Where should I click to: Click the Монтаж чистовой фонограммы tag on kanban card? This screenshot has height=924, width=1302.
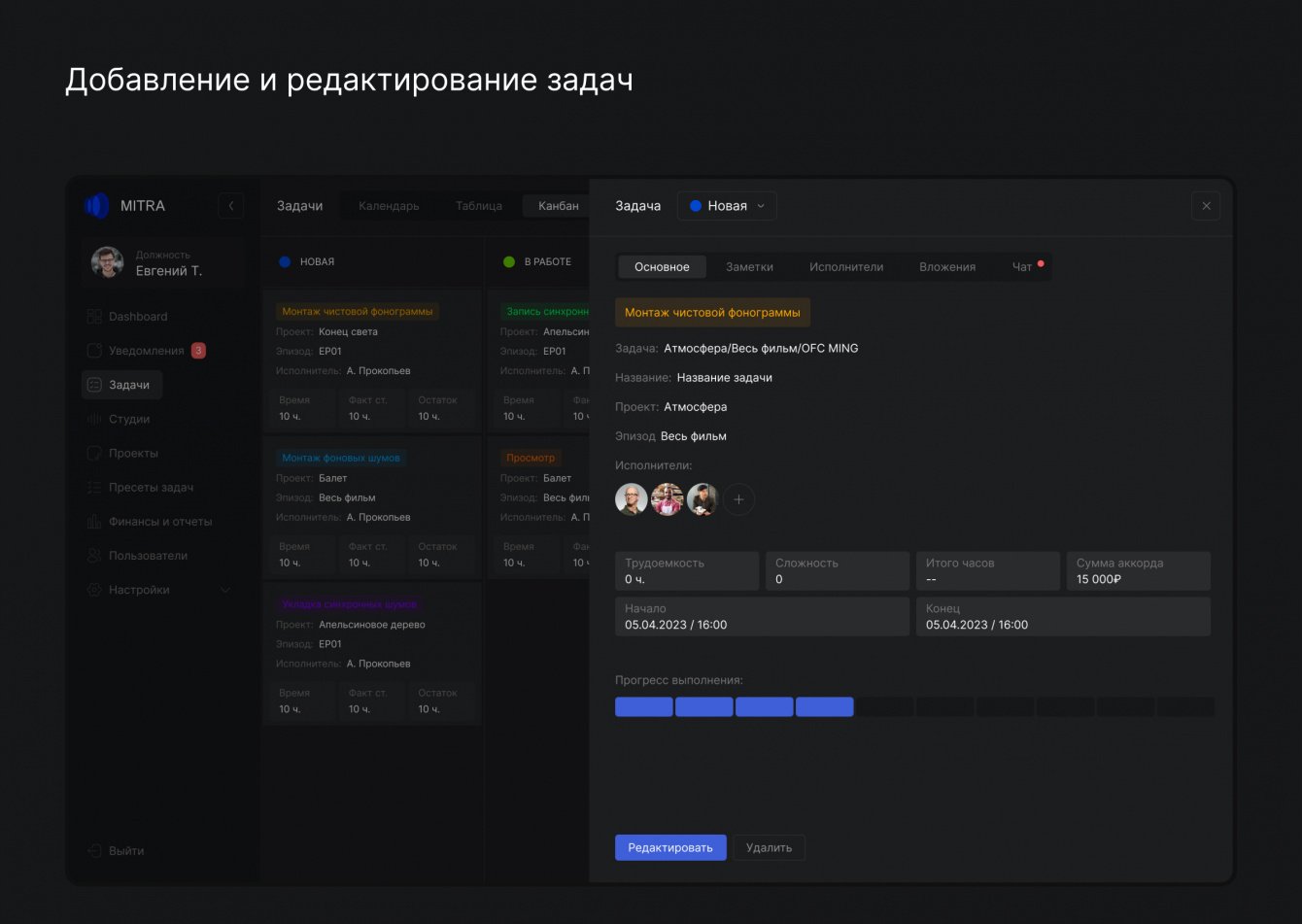click(x=358, y=312)
